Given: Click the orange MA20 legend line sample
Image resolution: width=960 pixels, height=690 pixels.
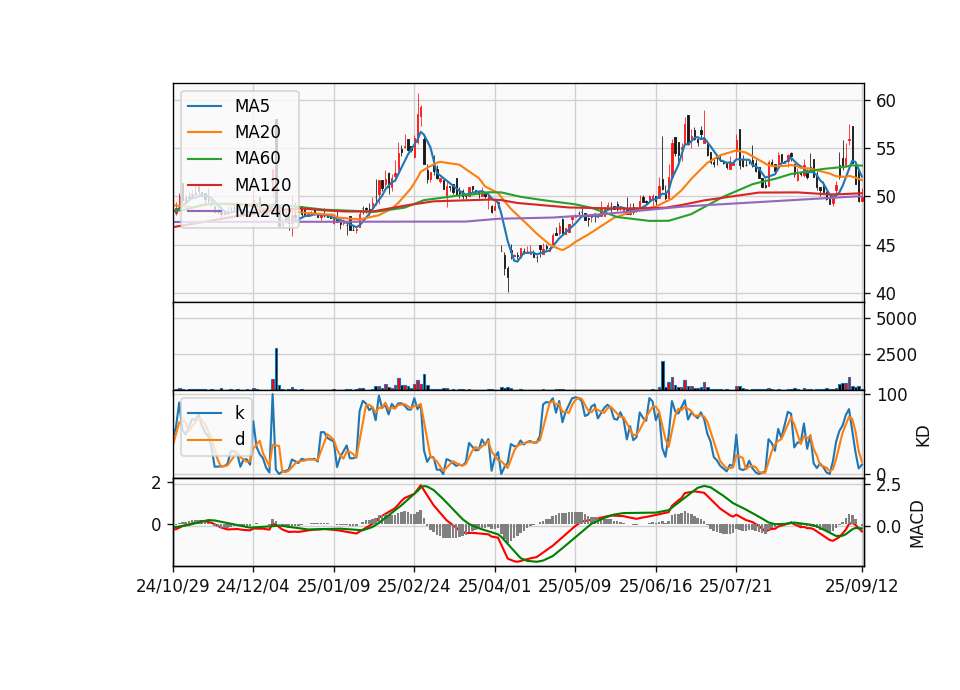Looking at the screenshot, I should [x=204, y=132].
